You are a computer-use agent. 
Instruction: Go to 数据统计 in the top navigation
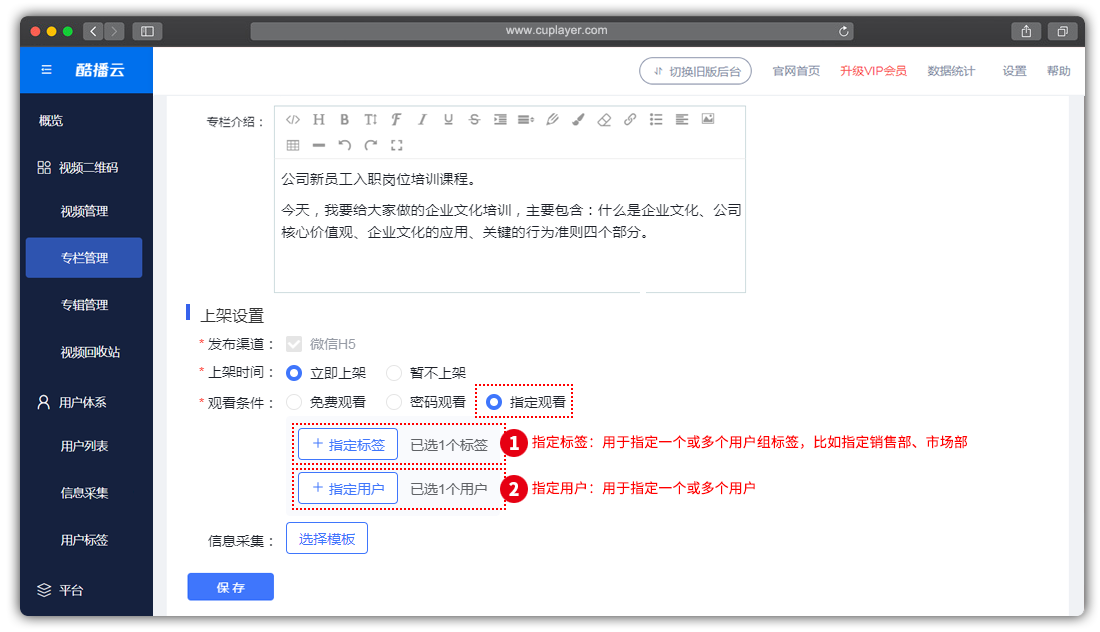950,71
